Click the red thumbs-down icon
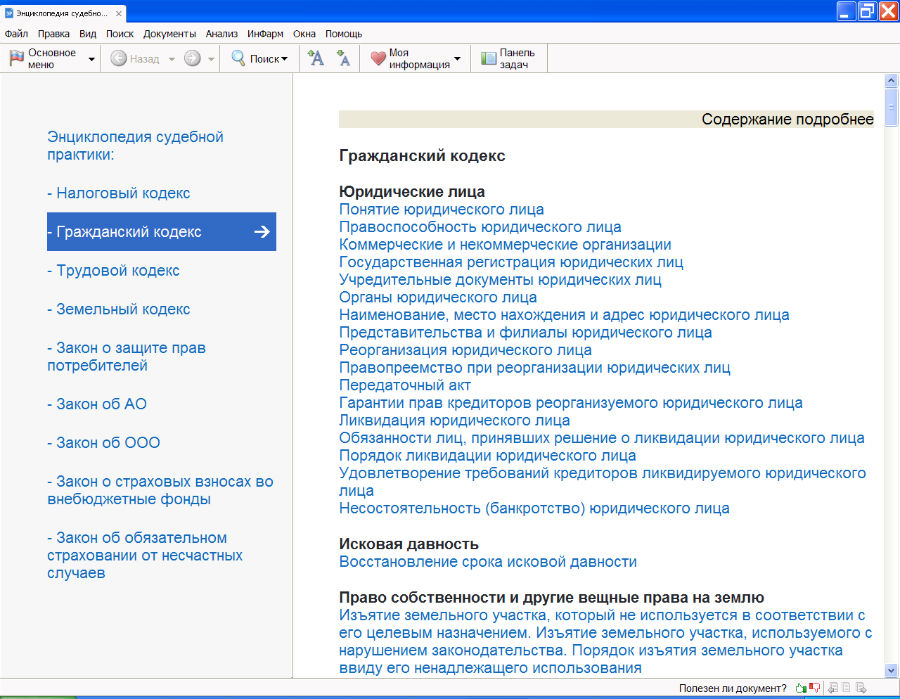Viewport: 900px width, 699px height. [815, 688]
